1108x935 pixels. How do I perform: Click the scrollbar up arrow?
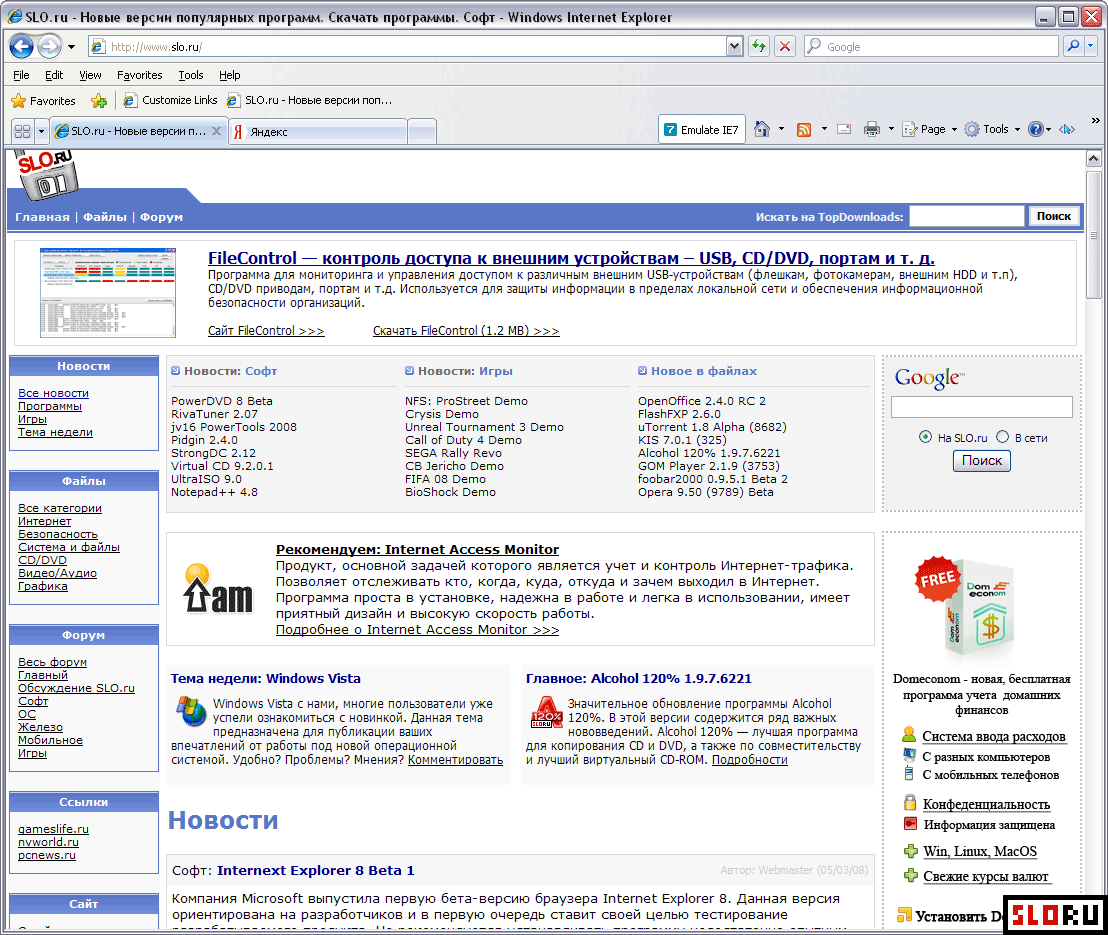pyautogui.click(x=1093, y=159)
